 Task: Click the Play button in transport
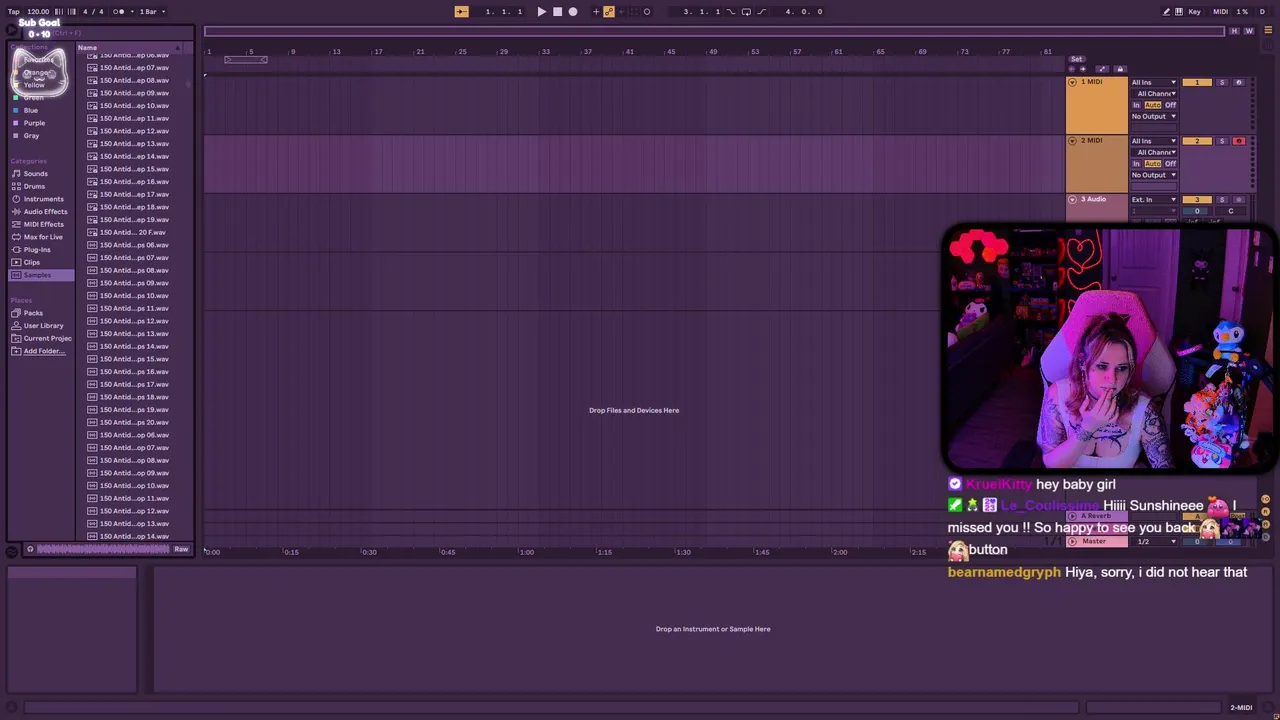(x=541, y=12)
